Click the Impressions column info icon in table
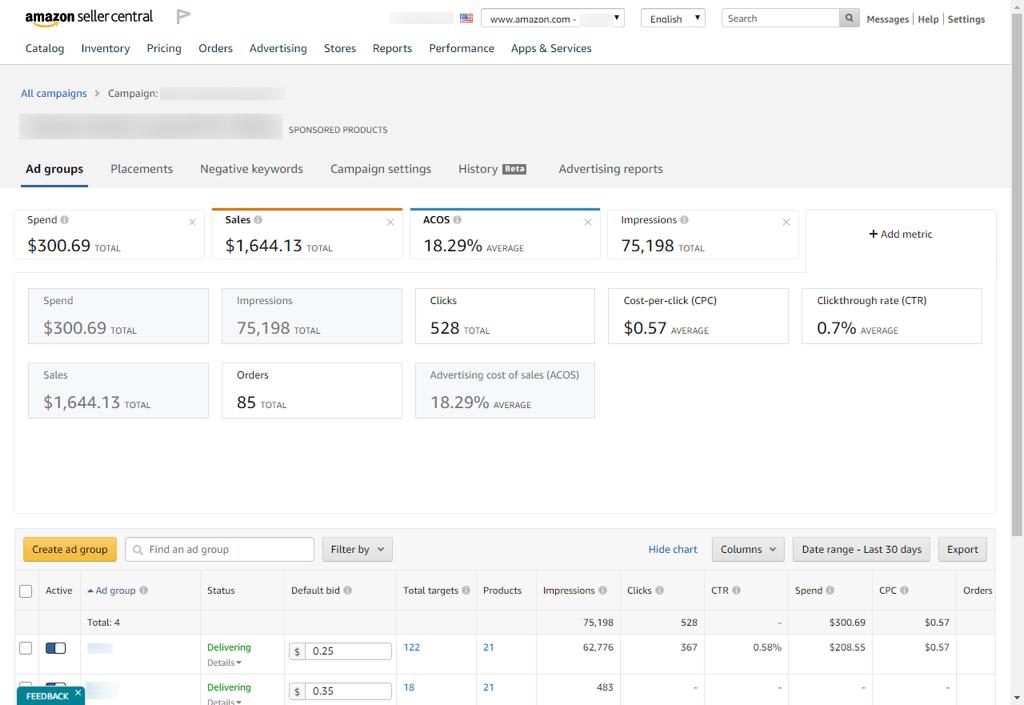 point(603,590)
